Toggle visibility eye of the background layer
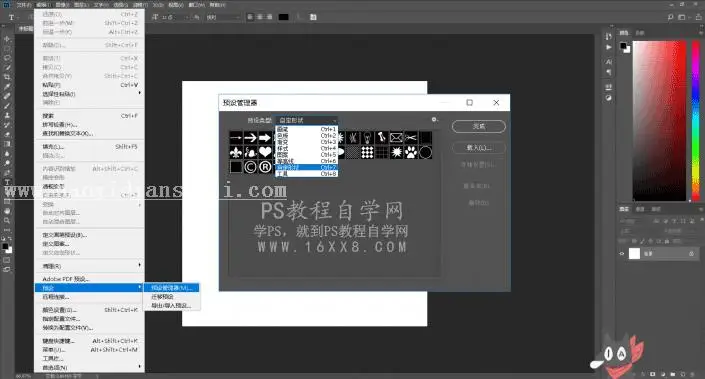The height and width of the screenshot is (379, 705). coord(622,254)
